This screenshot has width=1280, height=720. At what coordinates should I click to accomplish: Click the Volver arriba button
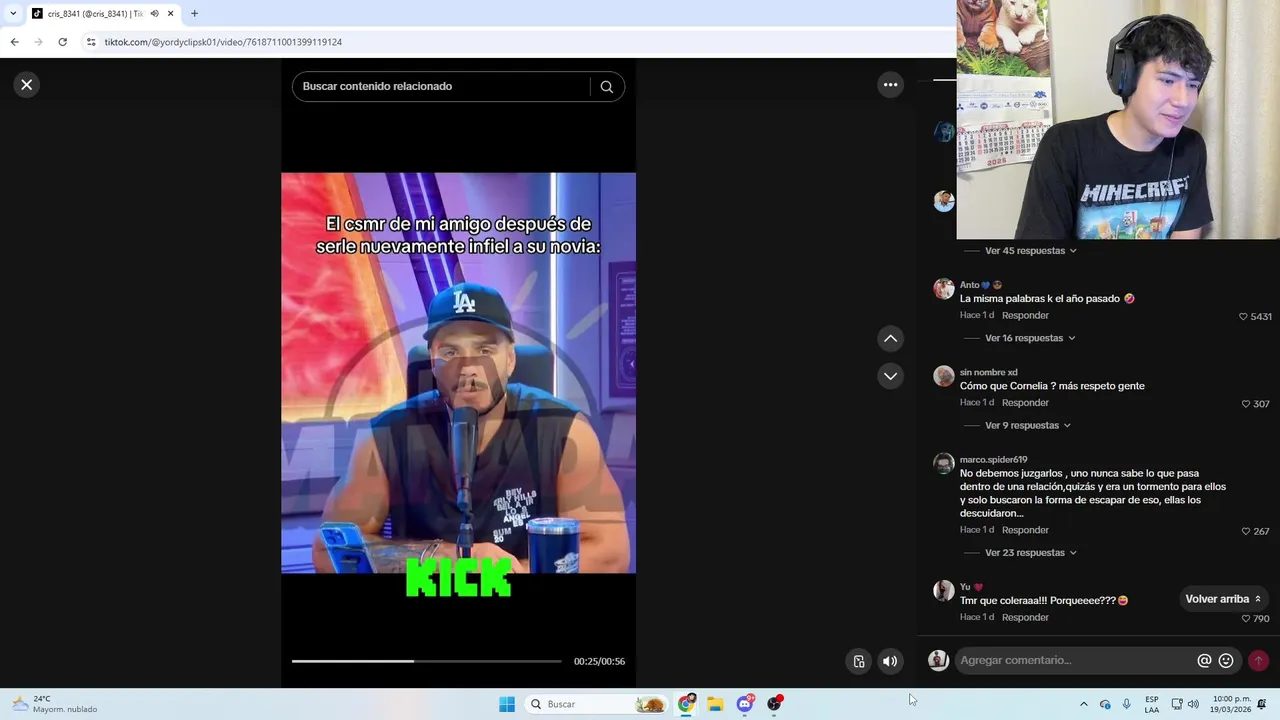pyautogui.click(x=1223, y=599)
